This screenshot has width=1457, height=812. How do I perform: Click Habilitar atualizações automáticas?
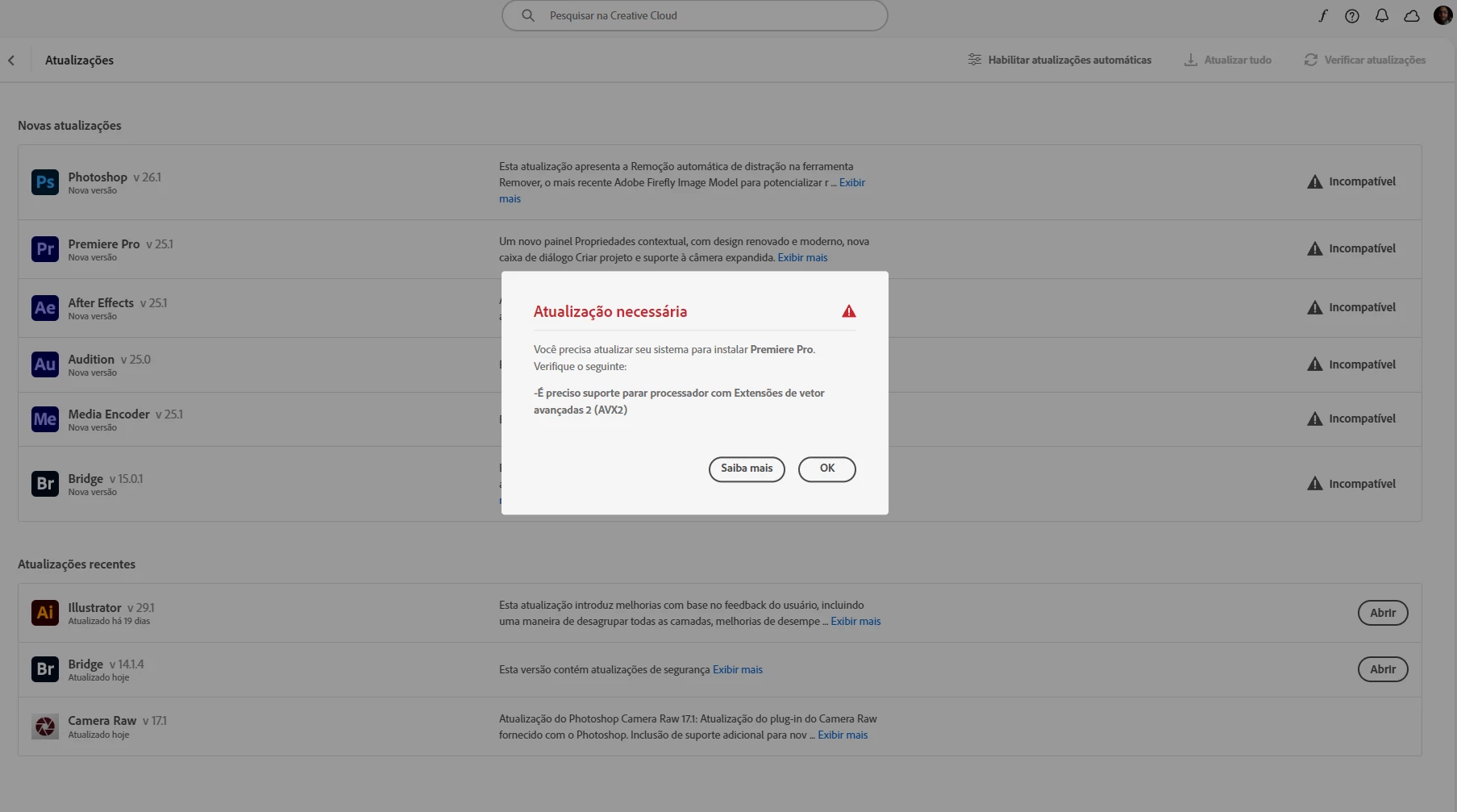click(x=1059, y=60)
